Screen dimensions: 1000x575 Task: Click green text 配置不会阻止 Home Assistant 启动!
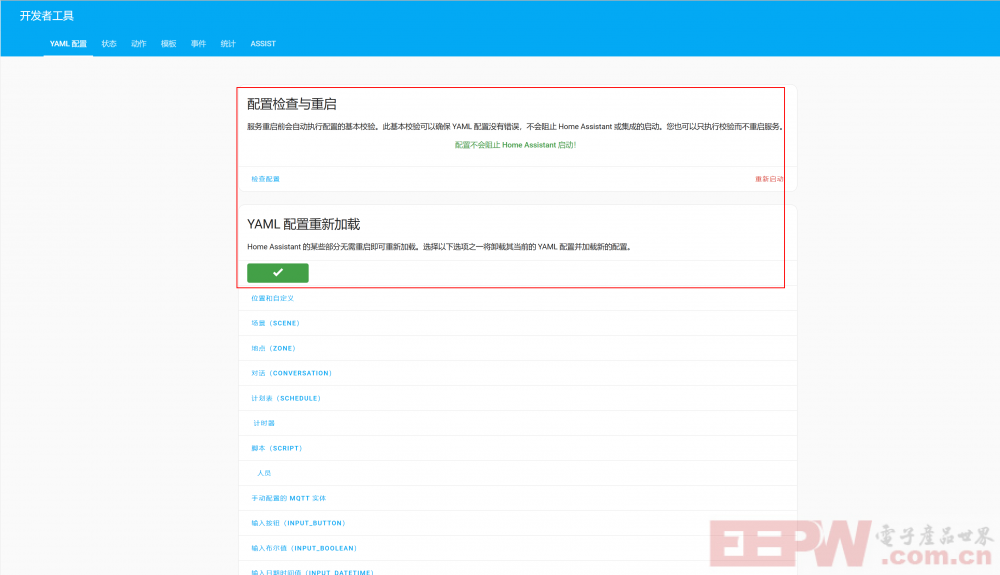515,145
